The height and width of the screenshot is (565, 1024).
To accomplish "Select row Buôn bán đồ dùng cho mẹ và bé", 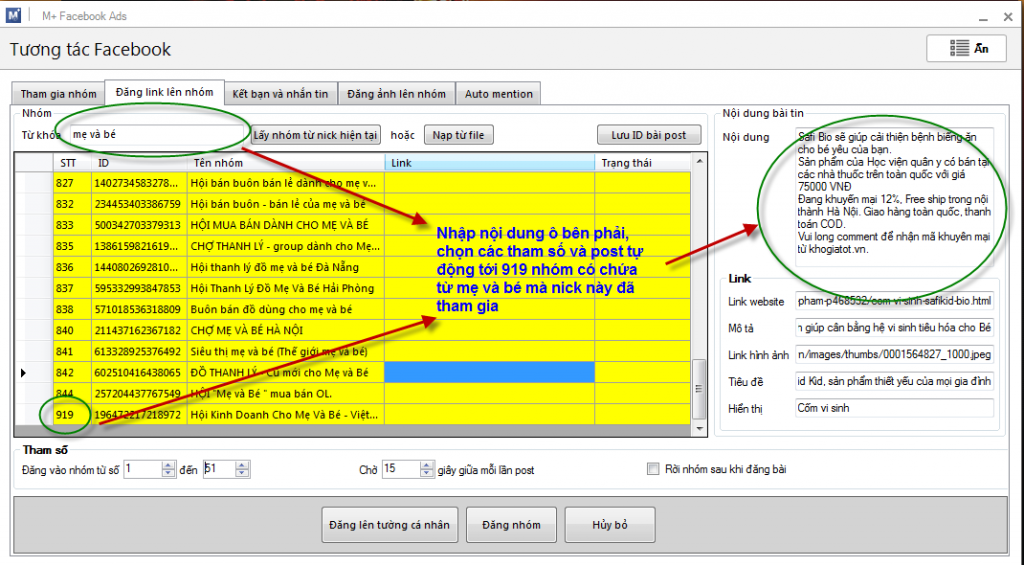I will point(353,309).
